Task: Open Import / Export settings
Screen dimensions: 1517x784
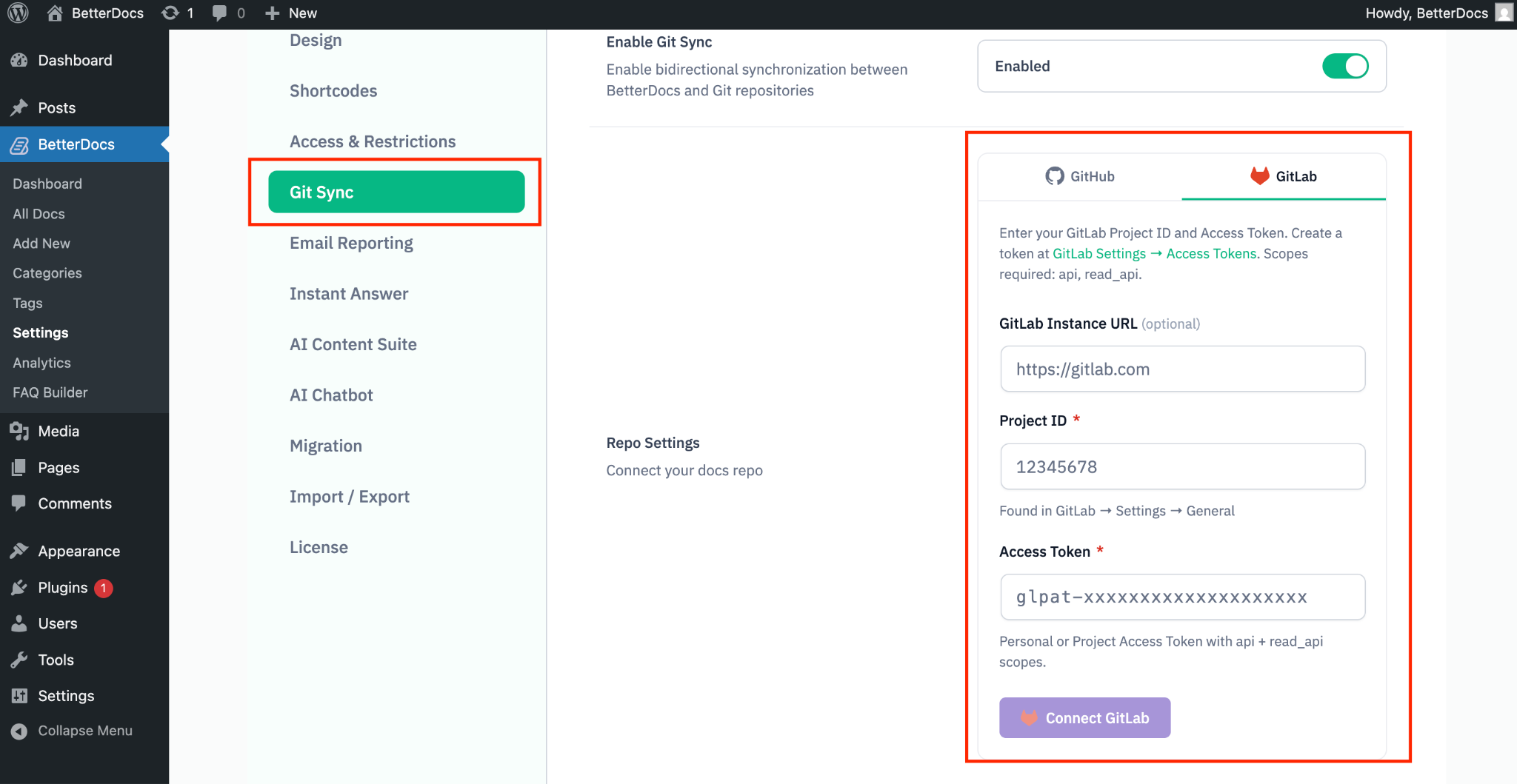Action: [350, 497]
